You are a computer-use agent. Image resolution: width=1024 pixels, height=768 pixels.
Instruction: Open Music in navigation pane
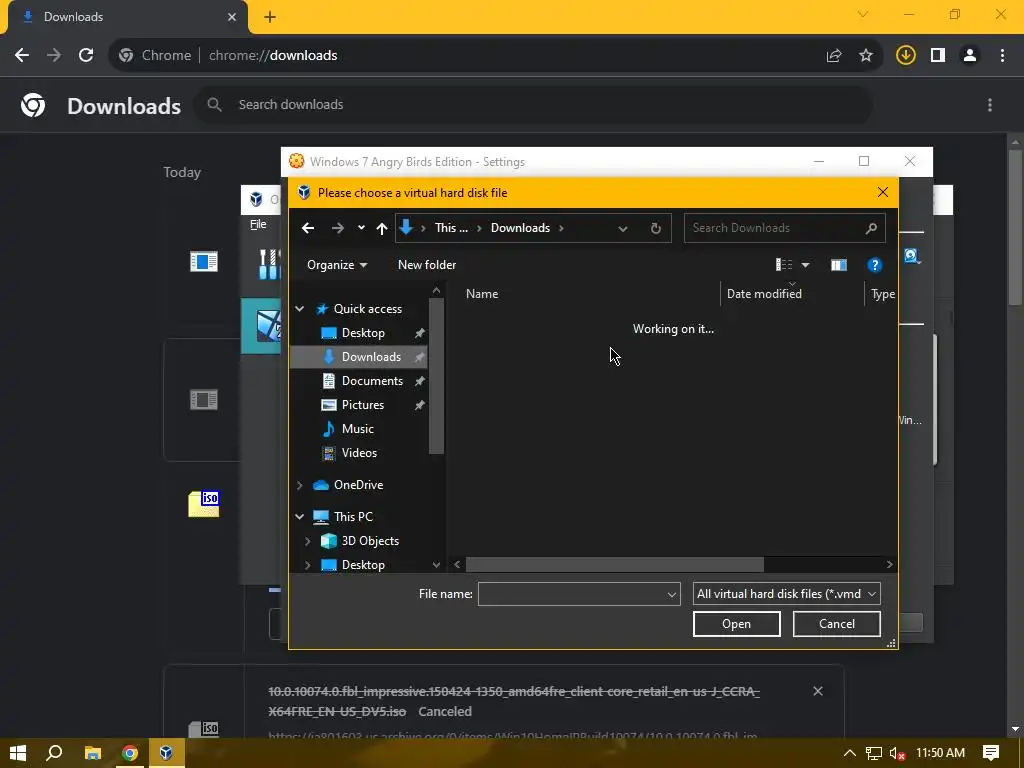pos(357,429)
